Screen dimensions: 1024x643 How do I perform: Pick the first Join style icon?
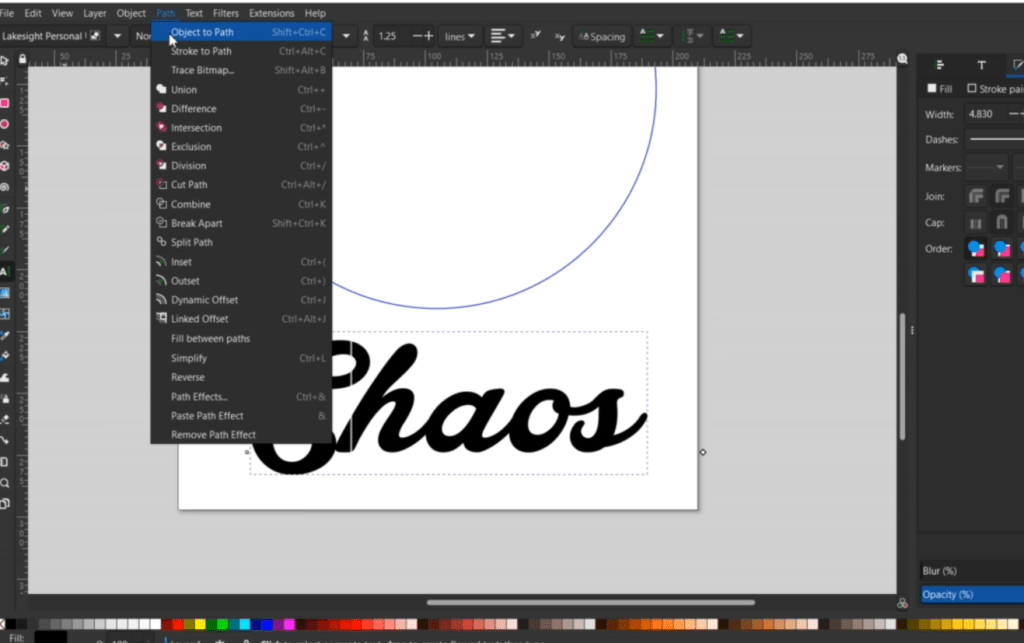tap(975, 196)
